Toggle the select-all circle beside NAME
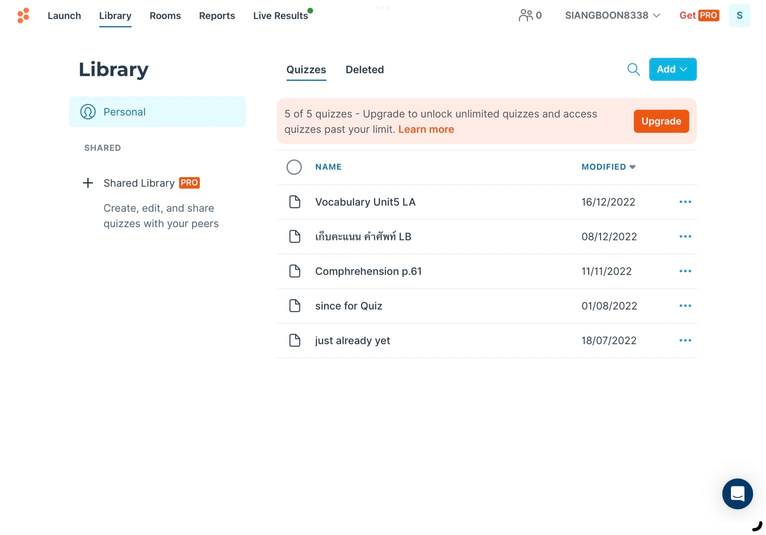The width and height of the screenshot is (766, 535). [x=294, y=168]
